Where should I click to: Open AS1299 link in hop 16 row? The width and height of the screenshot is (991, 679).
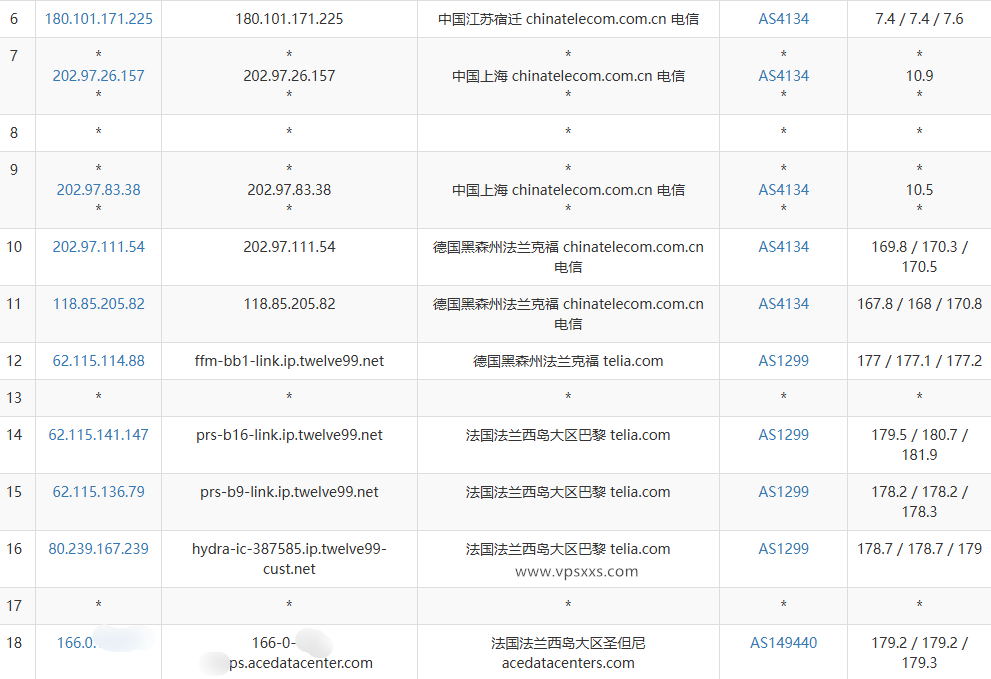(784, 549)
